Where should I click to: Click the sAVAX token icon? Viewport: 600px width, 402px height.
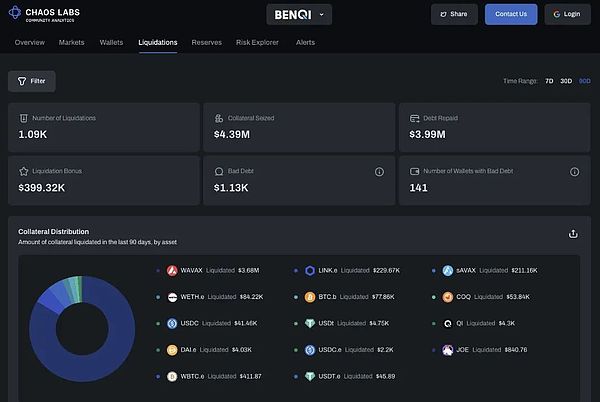tap(448, 270)
